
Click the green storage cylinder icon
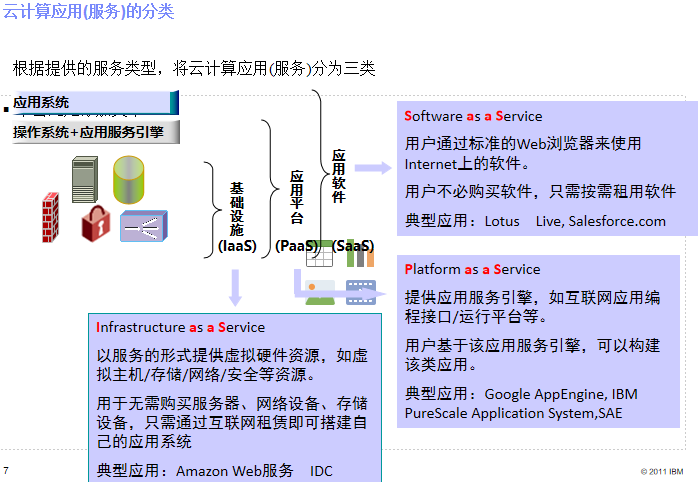tap(129, 178)
